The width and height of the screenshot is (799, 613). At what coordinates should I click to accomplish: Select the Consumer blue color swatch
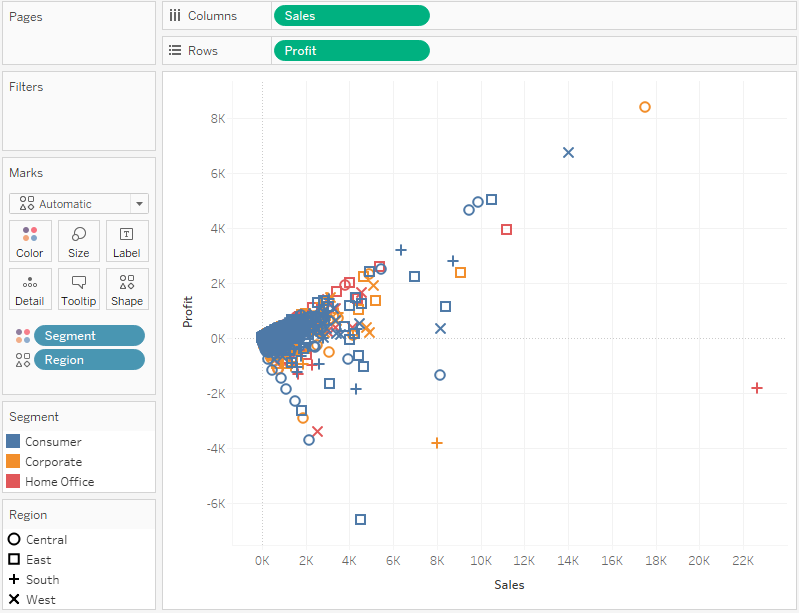14,442
